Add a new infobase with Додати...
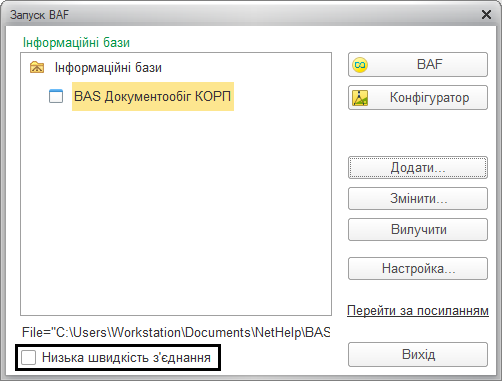Image resolution: width=502 pixels, height=381 pixels. [418, 167]
